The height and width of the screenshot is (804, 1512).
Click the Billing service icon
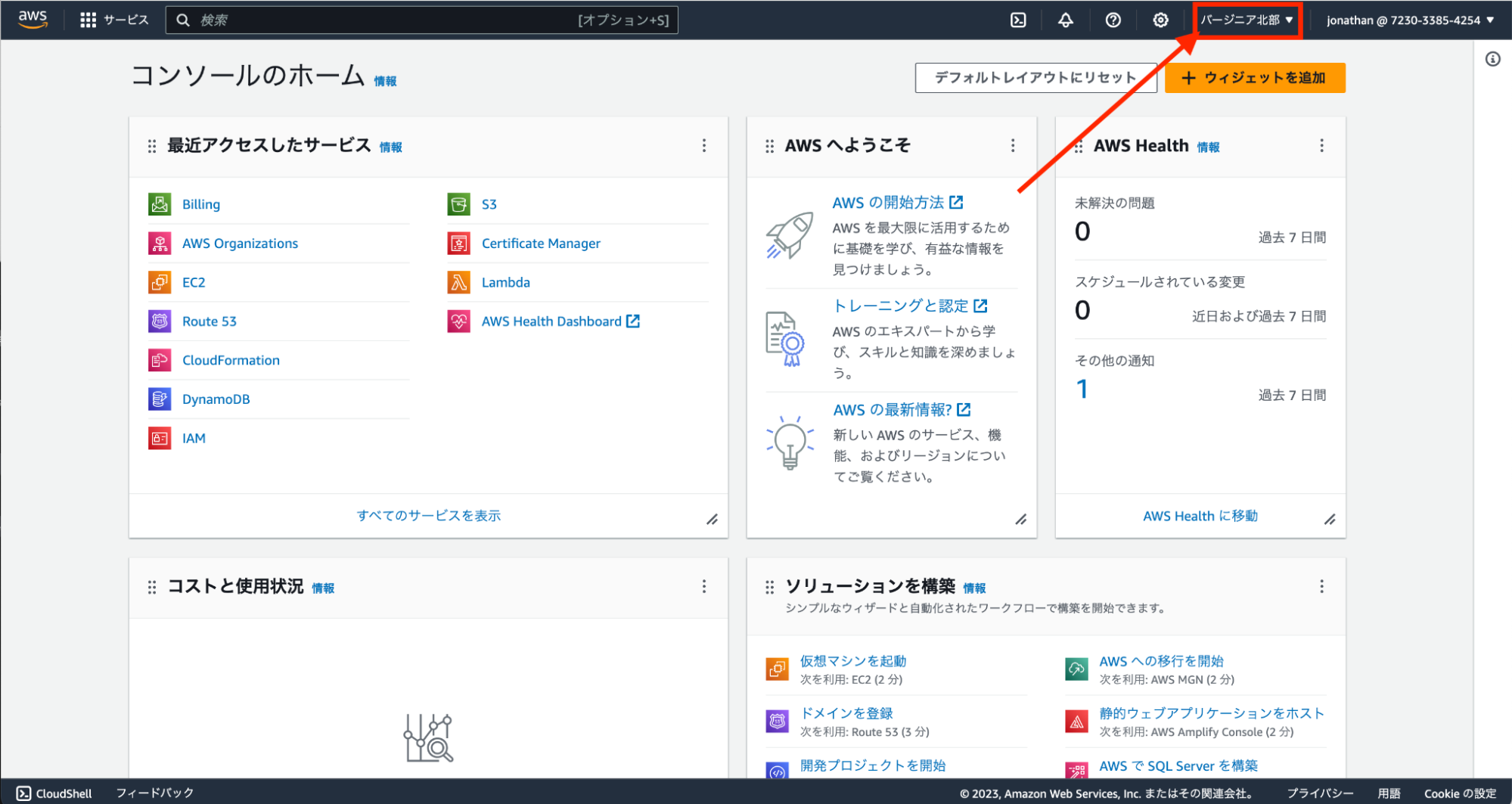click(160, 203)
